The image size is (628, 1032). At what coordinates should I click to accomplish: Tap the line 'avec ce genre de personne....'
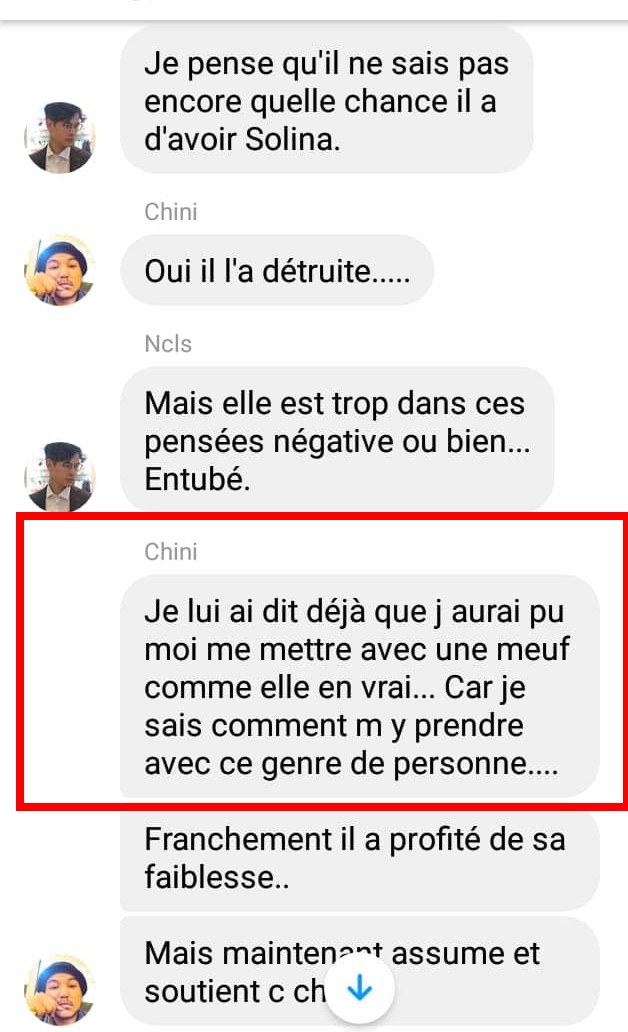point(352,764)
